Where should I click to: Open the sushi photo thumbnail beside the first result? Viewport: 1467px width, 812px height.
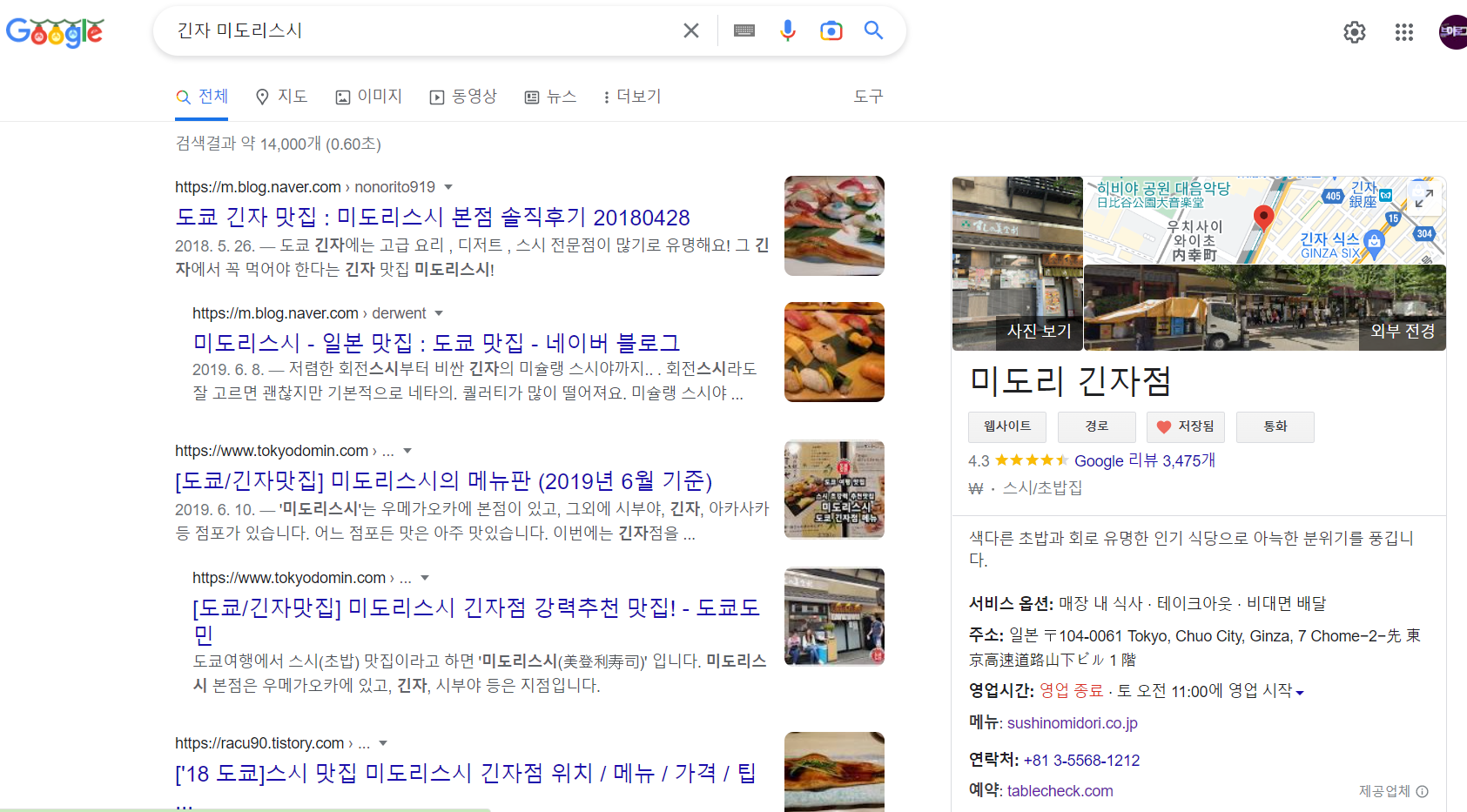point(833,225)
